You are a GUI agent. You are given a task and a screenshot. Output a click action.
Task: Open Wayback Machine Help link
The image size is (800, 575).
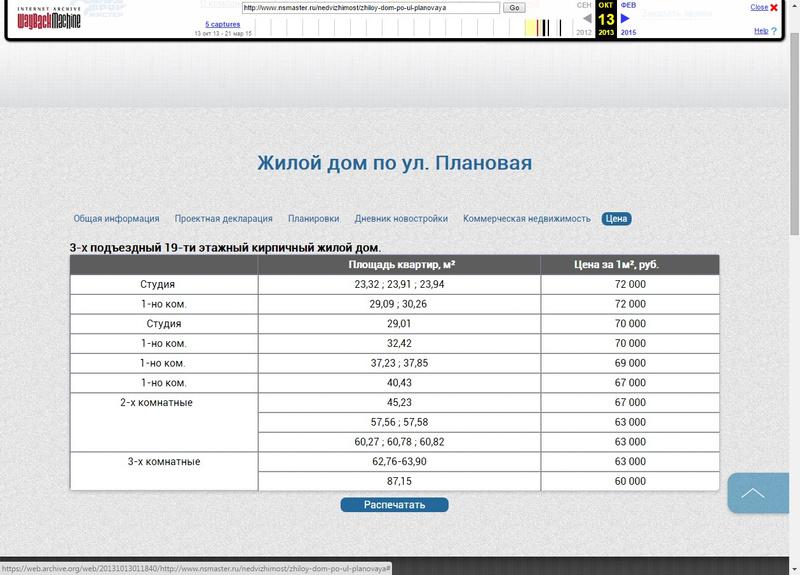click(x=761, y=31)
